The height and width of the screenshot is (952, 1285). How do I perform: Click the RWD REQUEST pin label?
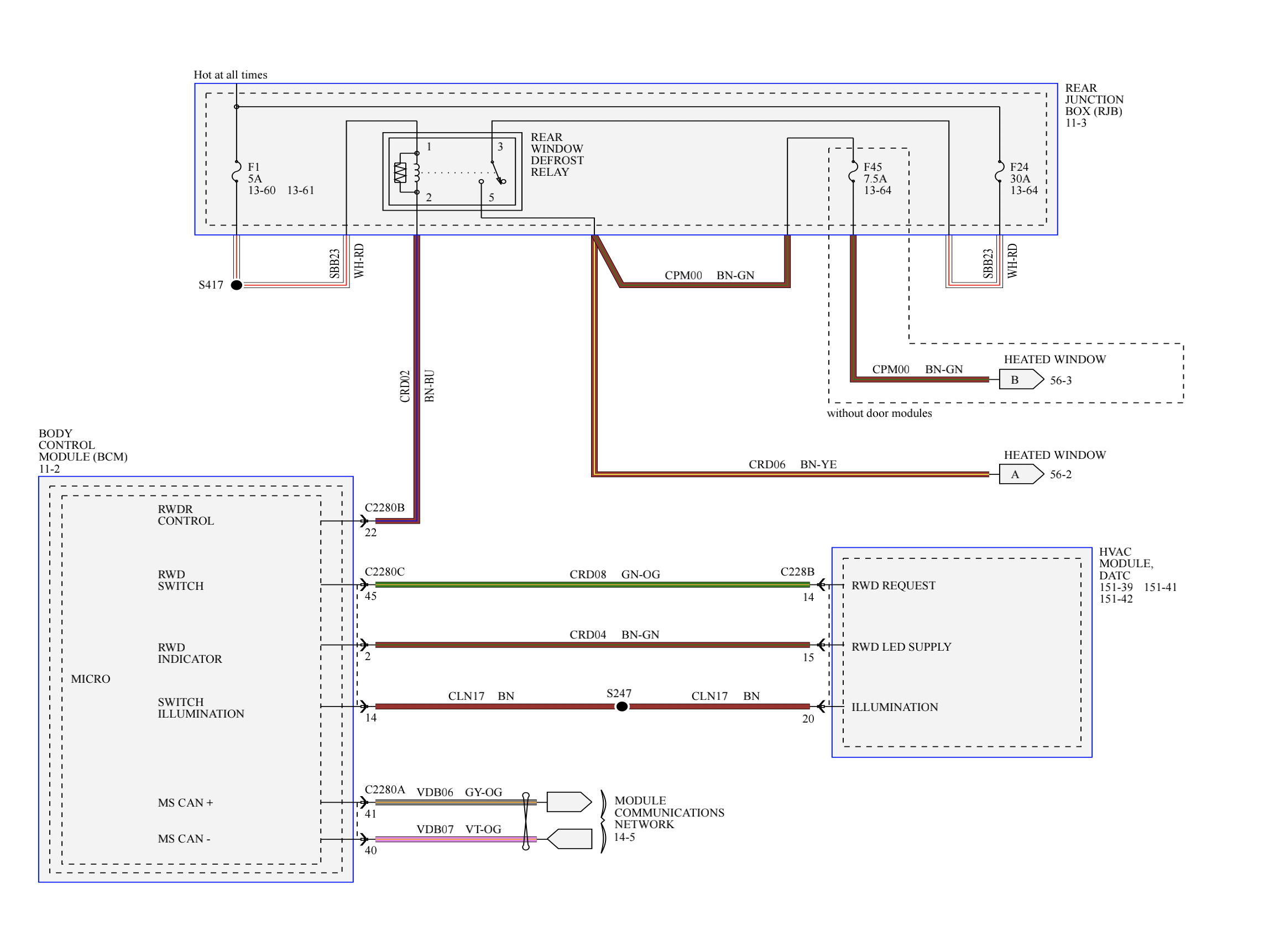[x=893, y=585]
